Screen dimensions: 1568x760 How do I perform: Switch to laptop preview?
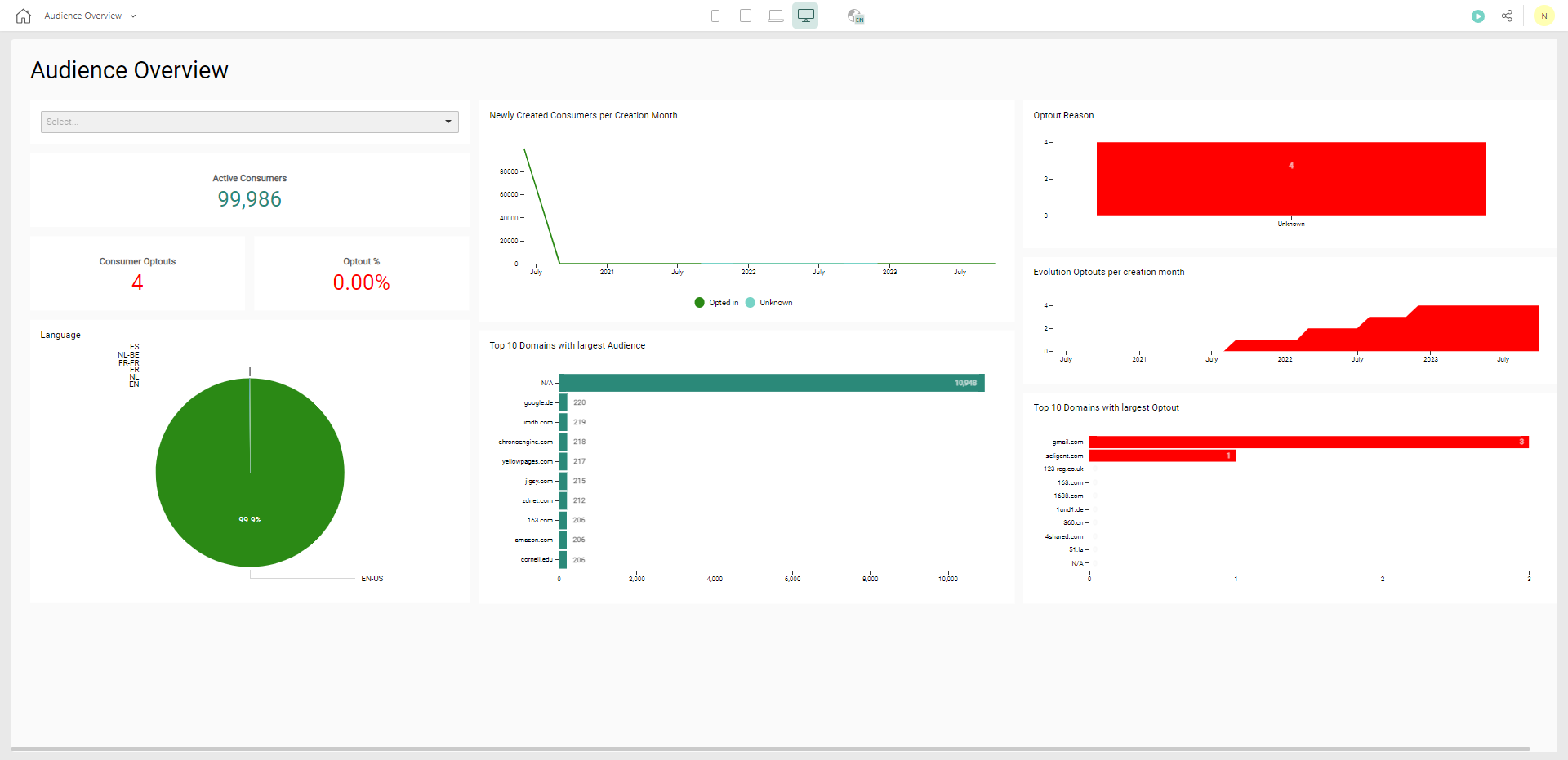click(x=776, y=16)
